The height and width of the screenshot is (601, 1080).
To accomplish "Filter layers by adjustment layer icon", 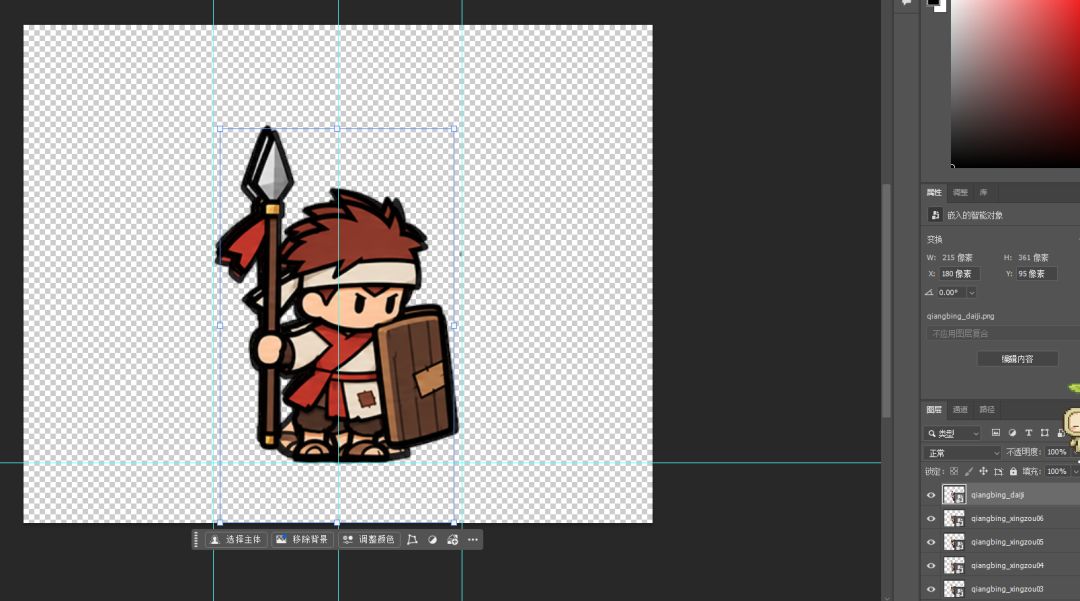I will (x=1012, y=433).
